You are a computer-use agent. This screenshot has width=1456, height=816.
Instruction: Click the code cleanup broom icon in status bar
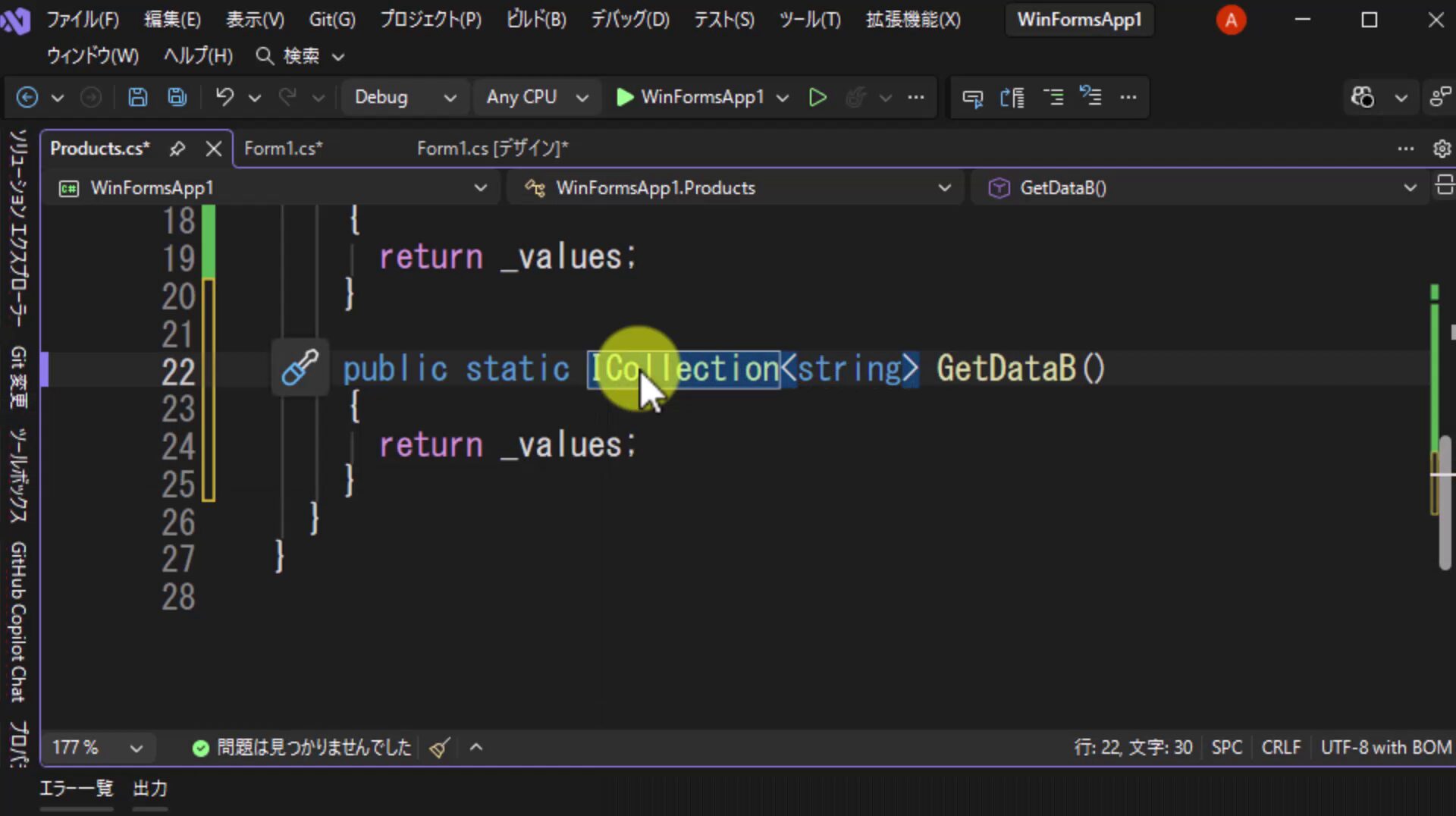click(x=439, y=748)
